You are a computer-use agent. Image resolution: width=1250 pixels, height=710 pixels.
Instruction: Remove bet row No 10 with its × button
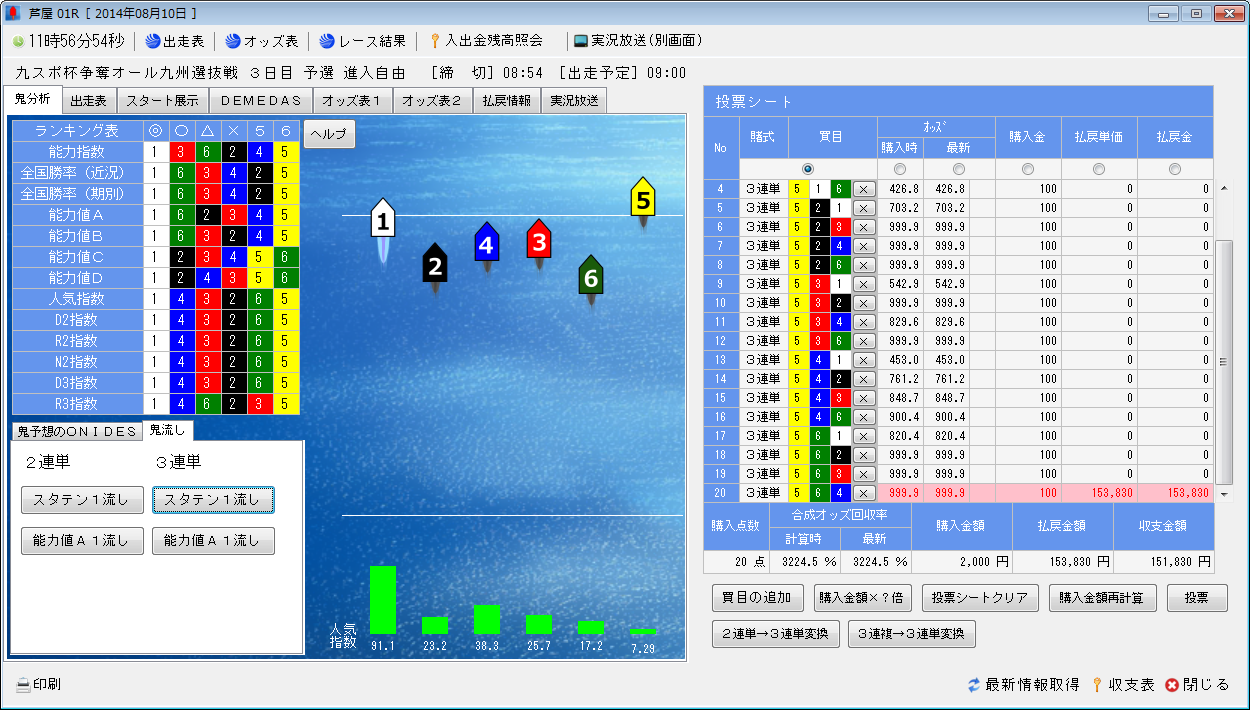coord(864,302)
